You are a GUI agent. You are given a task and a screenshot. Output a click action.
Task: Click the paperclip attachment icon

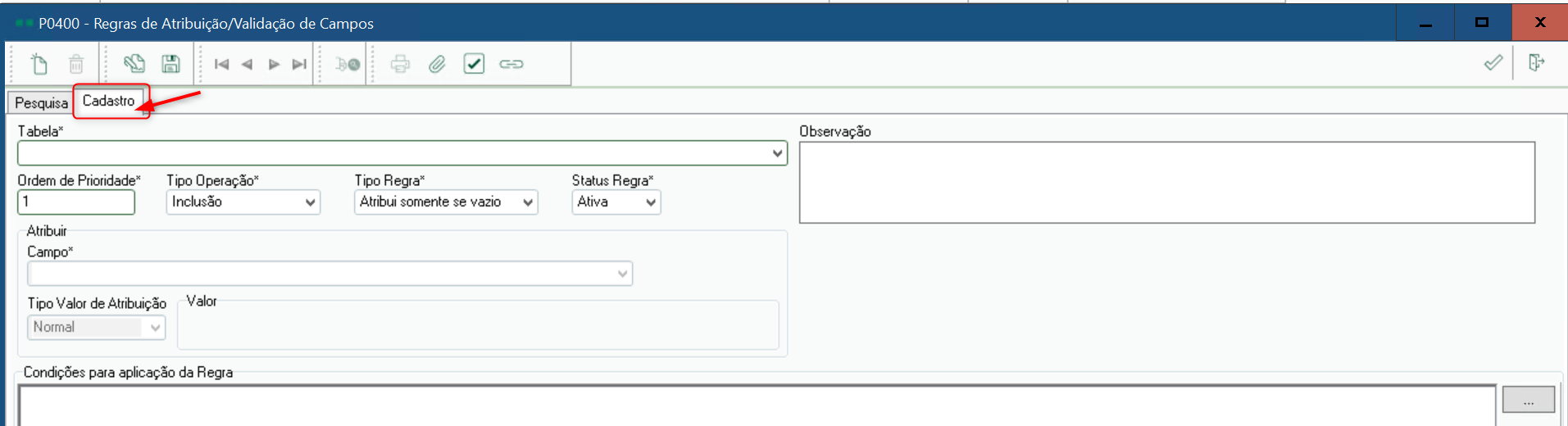tap(437, 64)
